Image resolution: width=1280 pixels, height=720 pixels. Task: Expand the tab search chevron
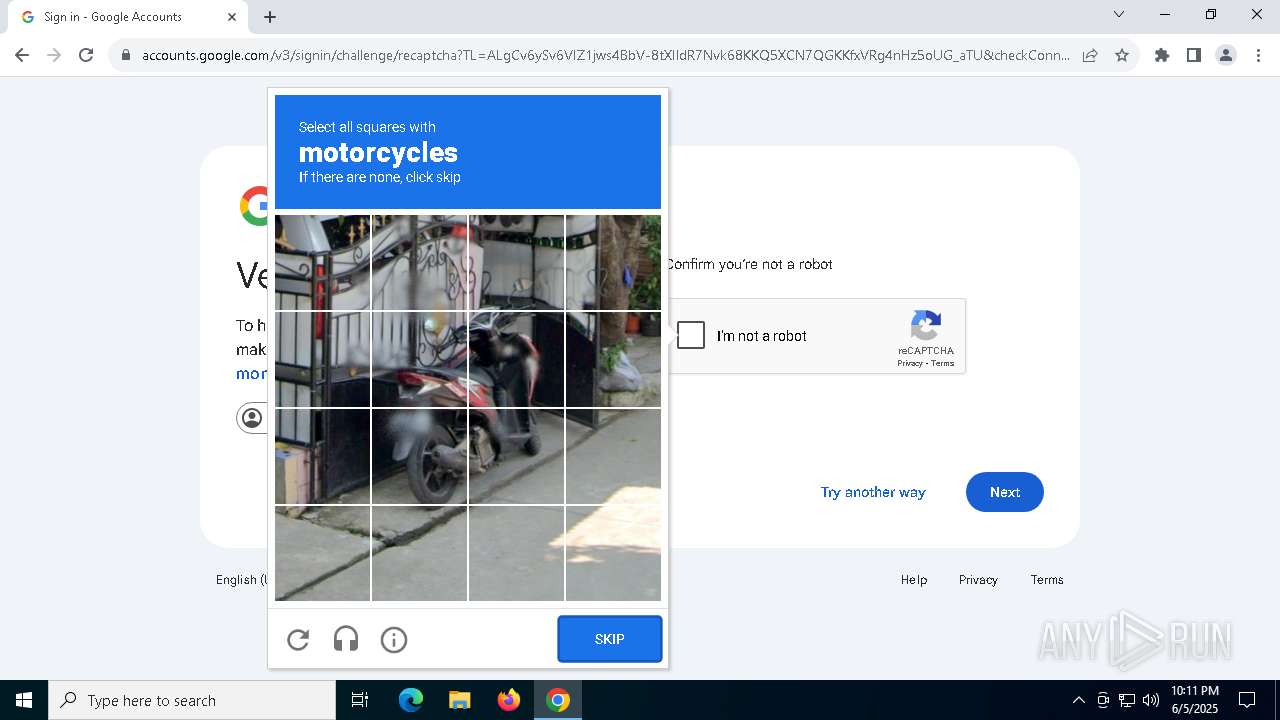tap(1119, 14)
